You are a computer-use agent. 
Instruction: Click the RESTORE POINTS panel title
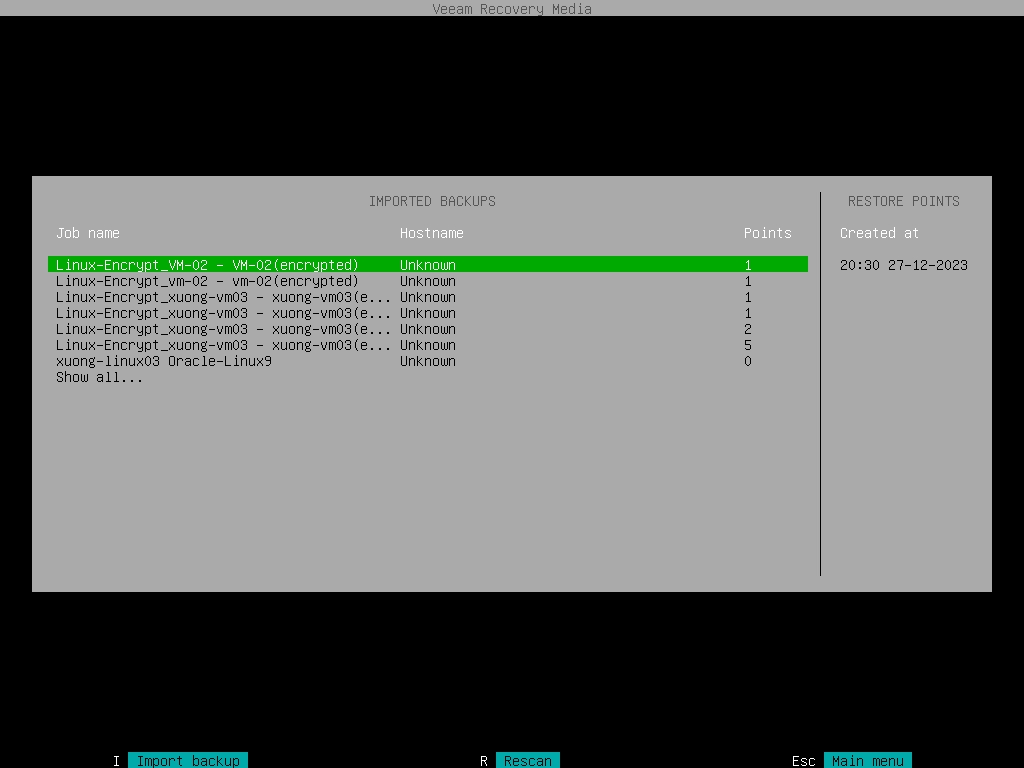(903, 201)
